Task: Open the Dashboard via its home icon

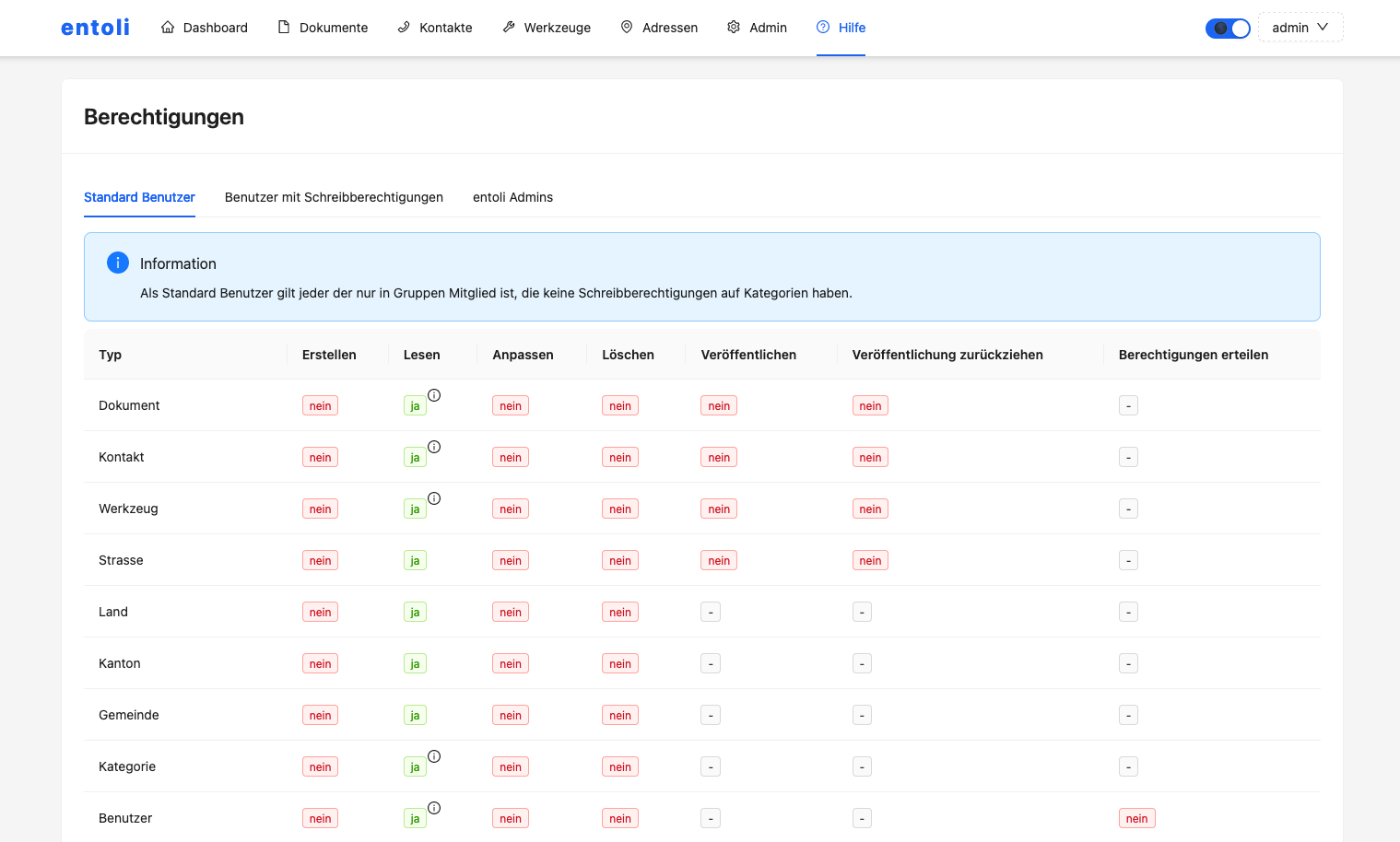Action: point(168,28)
